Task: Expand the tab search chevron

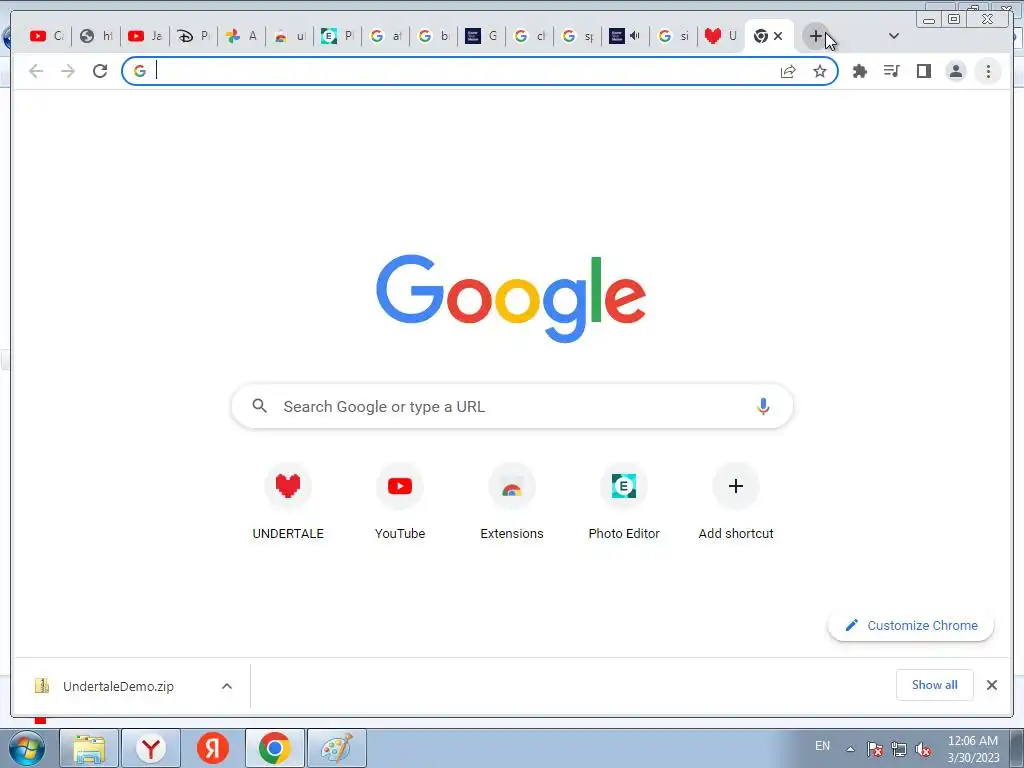Action: click(894, 36)
